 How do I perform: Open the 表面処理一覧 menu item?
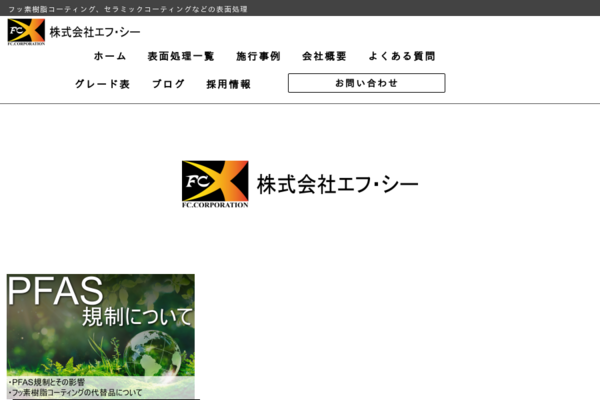[181, 56]
